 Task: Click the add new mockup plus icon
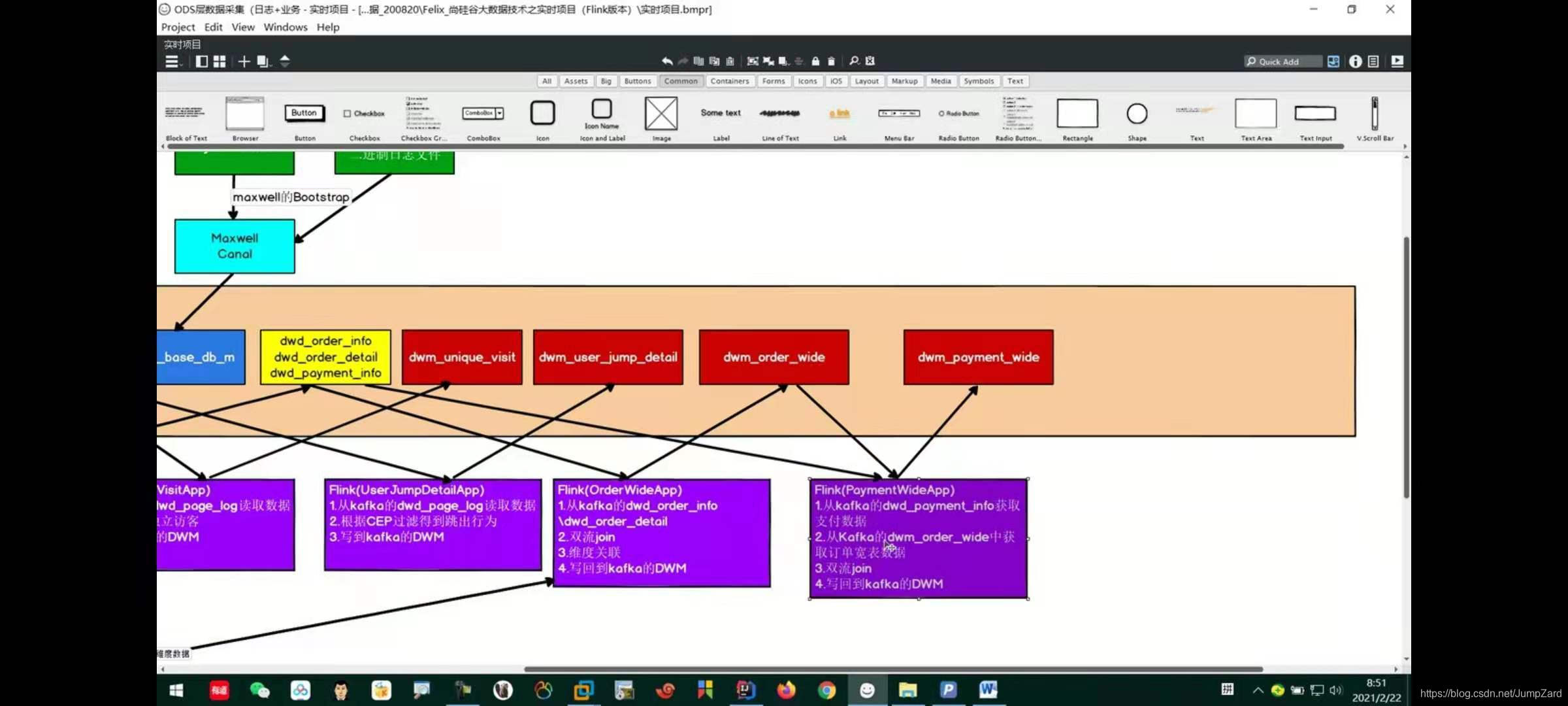pos(244,61)
